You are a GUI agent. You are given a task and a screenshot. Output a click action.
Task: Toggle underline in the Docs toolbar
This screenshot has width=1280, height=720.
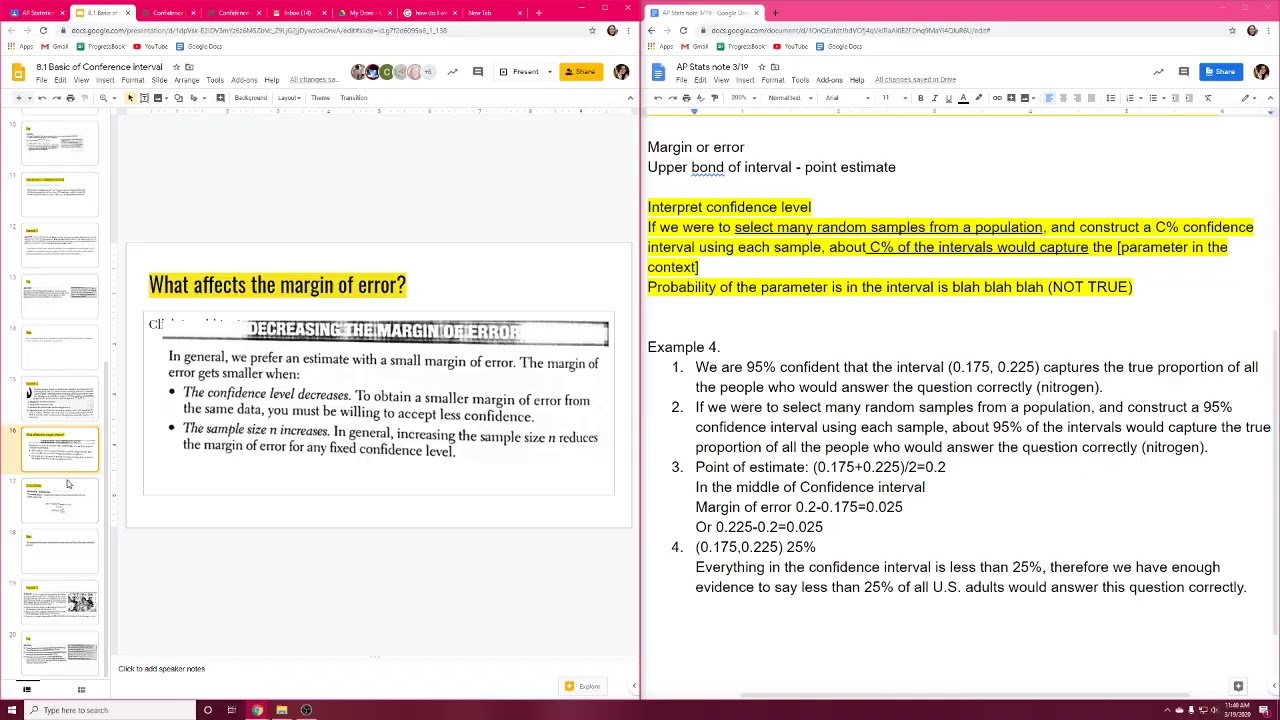click(948, 98)
